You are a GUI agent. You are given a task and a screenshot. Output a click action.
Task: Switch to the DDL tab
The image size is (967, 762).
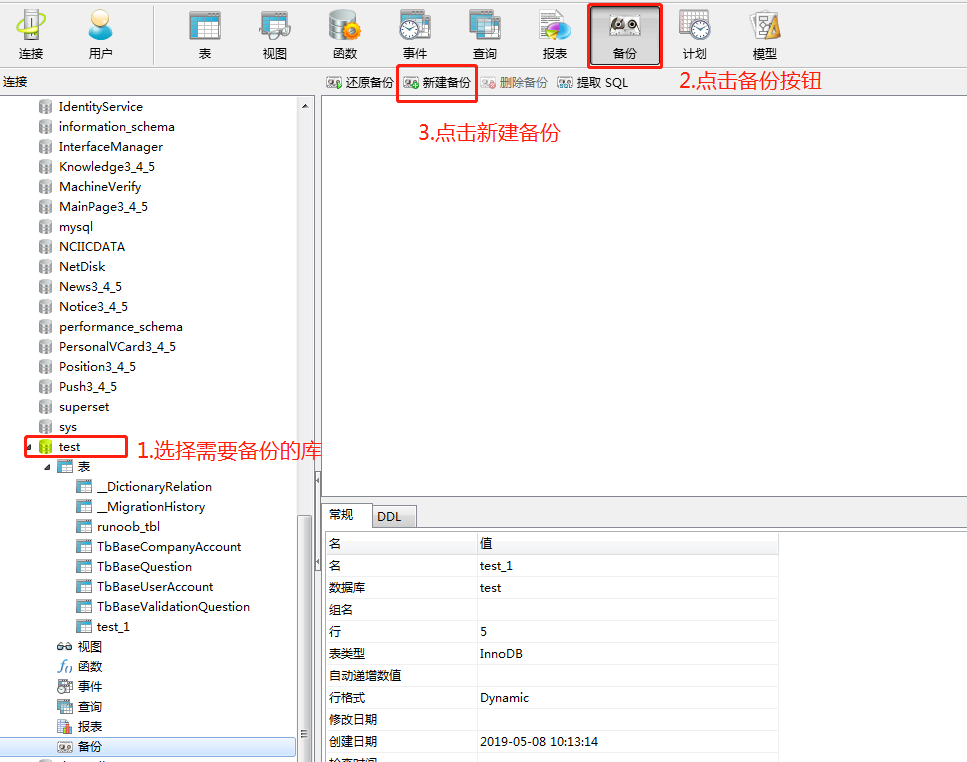click(x=389, y=516)
